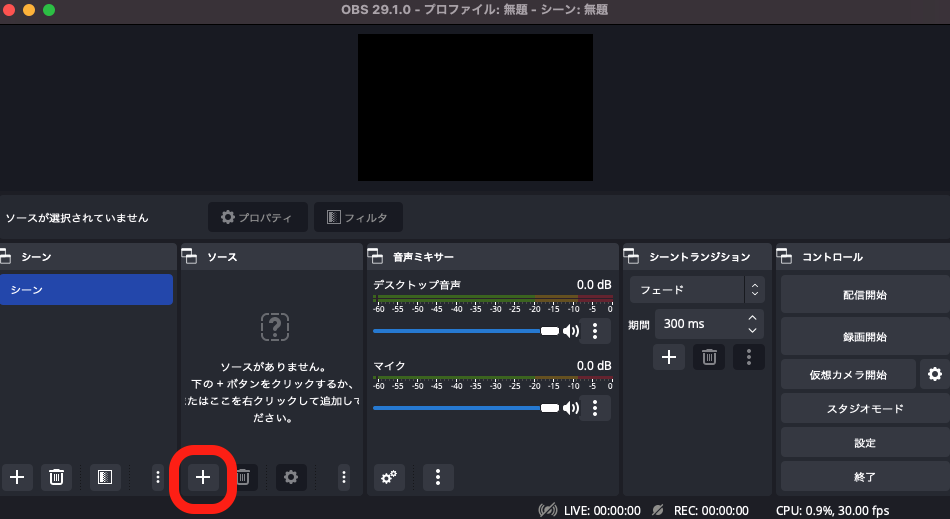This screenshot has height=519, width=950.
Task: Click the recording status icon
Action: click(658, 511)
